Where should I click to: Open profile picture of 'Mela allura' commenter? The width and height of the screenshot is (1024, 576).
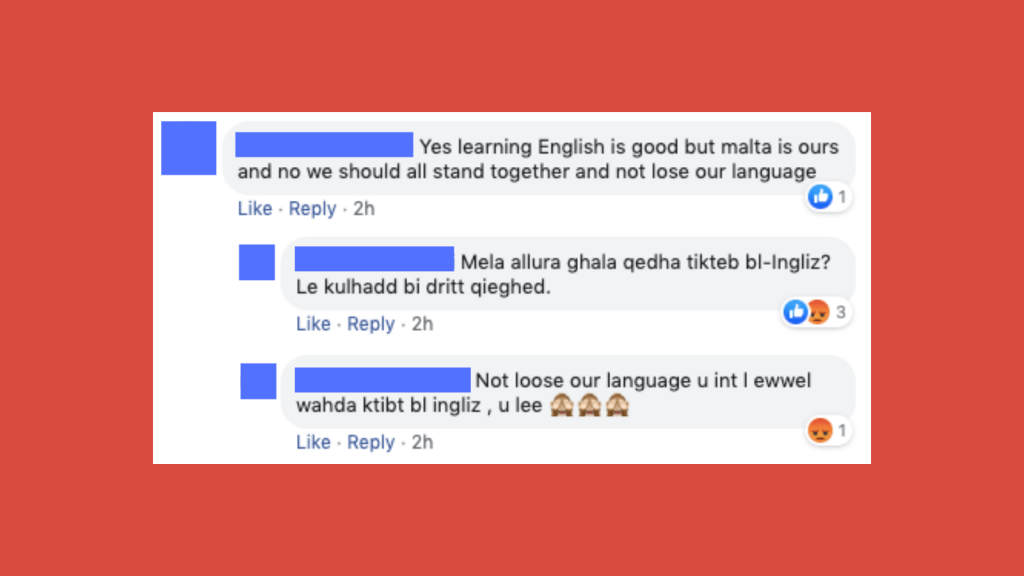(257, 263)
